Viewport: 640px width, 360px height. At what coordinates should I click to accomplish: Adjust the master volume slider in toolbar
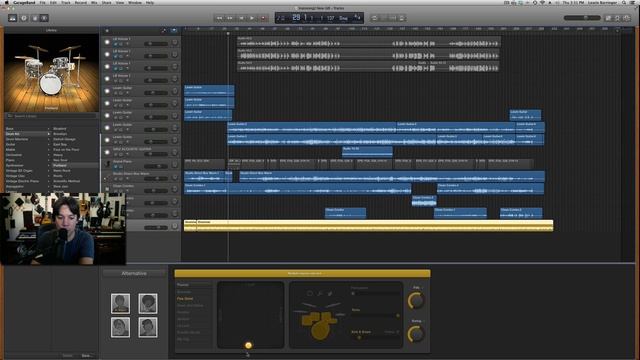[582, 18]
